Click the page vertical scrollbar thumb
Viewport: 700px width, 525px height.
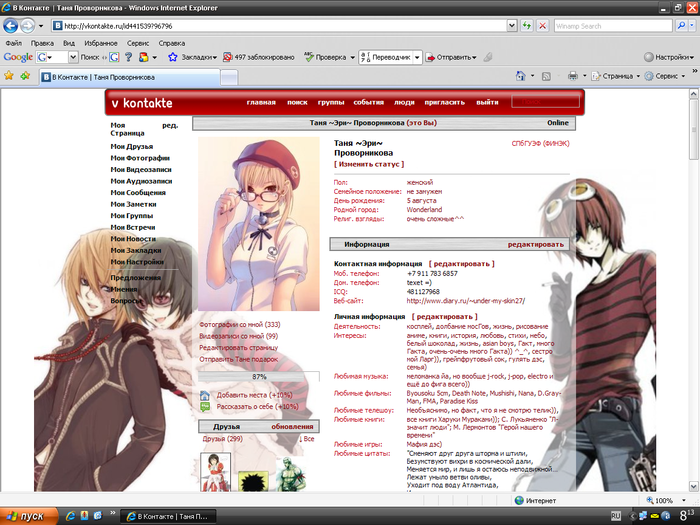pyautogui.click(x=693, y=129)
